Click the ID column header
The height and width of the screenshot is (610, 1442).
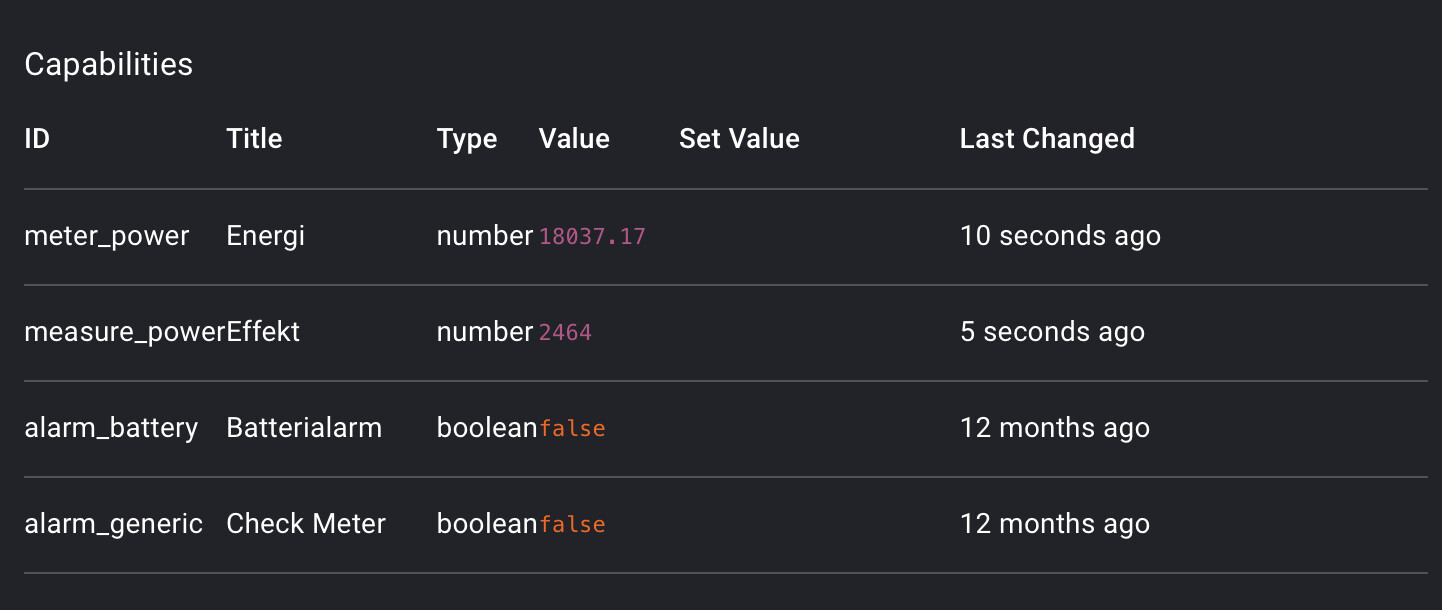(x=37, y=139)
